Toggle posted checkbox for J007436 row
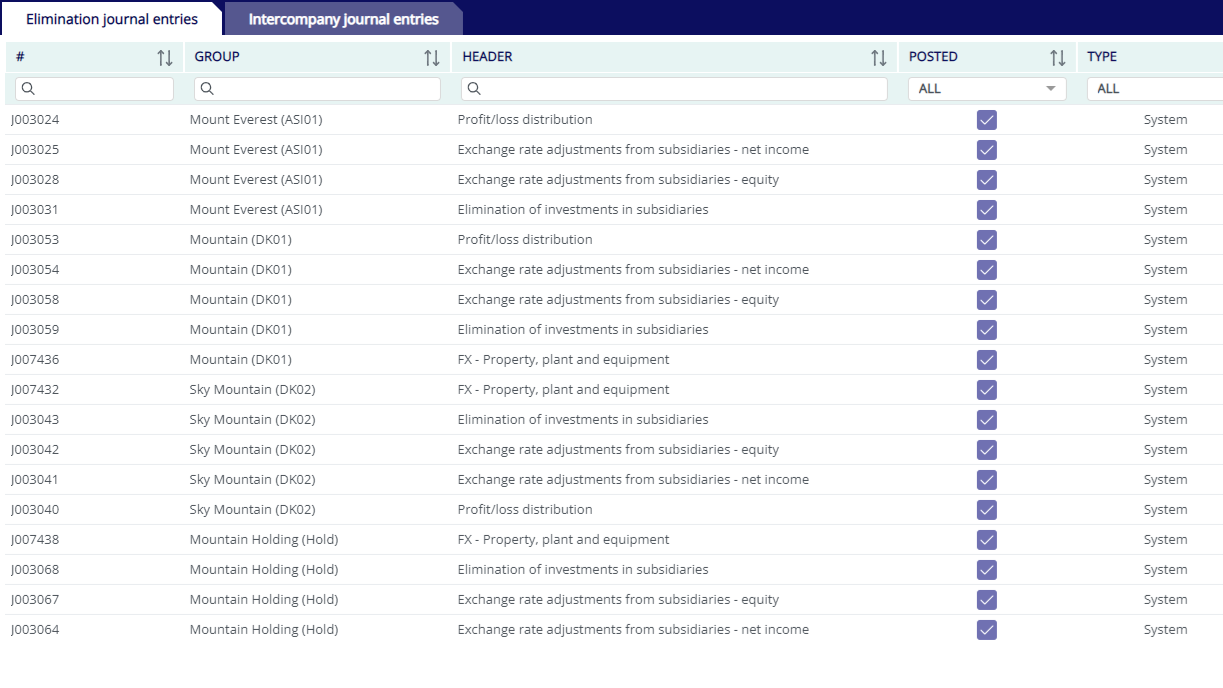 click(987, 360)
